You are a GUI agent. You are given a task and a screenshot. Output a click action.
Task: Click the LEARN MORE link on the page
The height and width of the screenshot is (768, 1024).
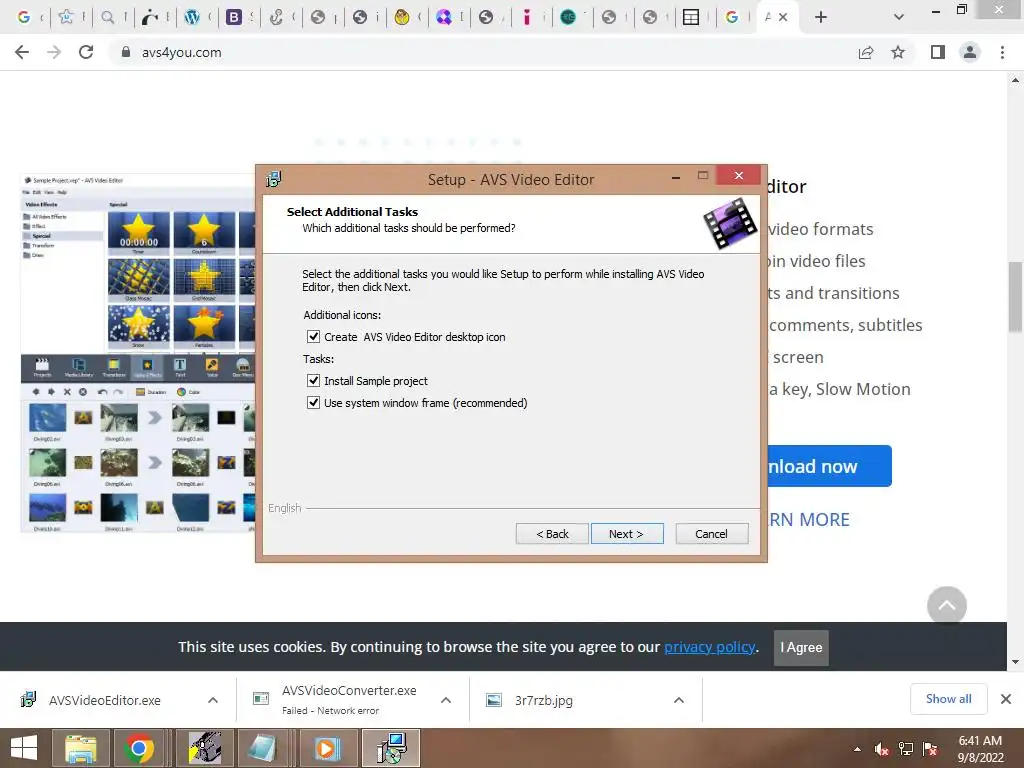click(809, 520)
